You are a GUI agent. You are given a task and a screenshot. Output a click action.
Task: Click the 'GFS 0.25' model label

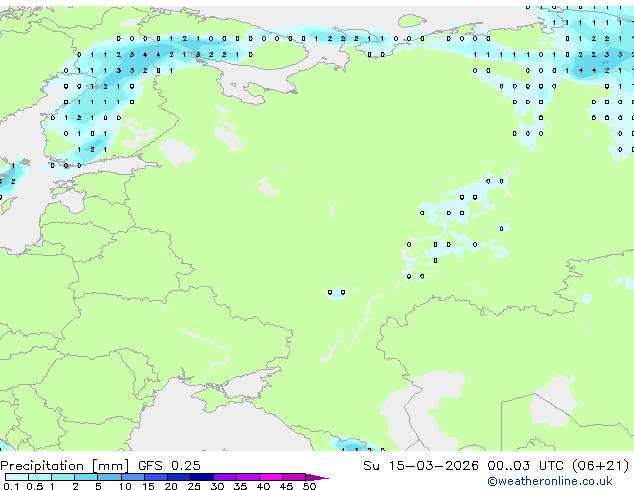pos(169,466)
